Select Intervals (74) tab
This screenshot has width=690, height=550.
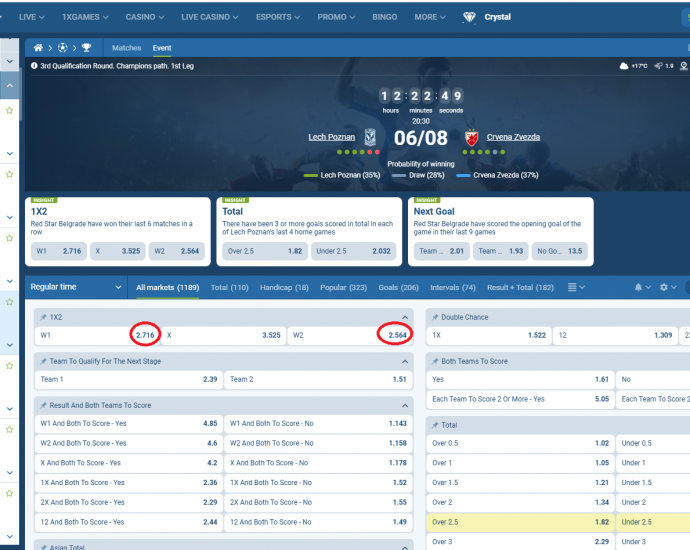453,287
